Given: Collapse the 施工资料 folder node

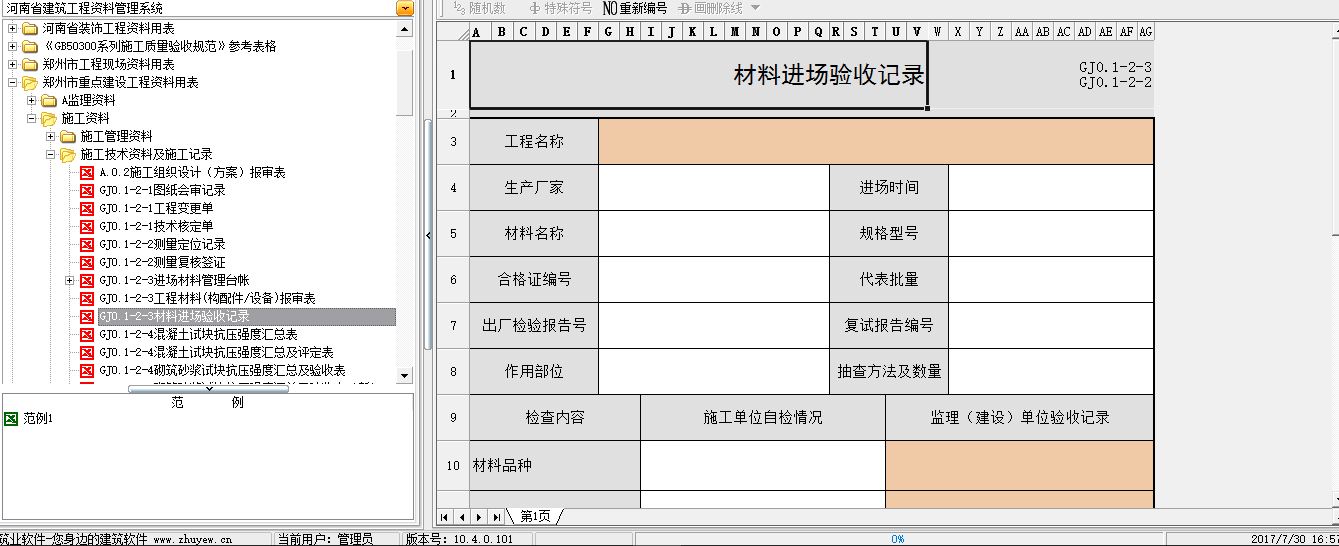Looking at the screenshot, I should pos(32,118).
